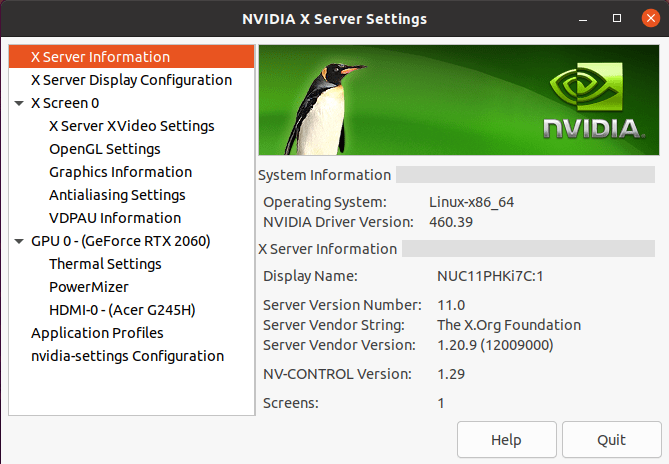
Task: Close the window with orange X button
Action: (x=651, y=18)
